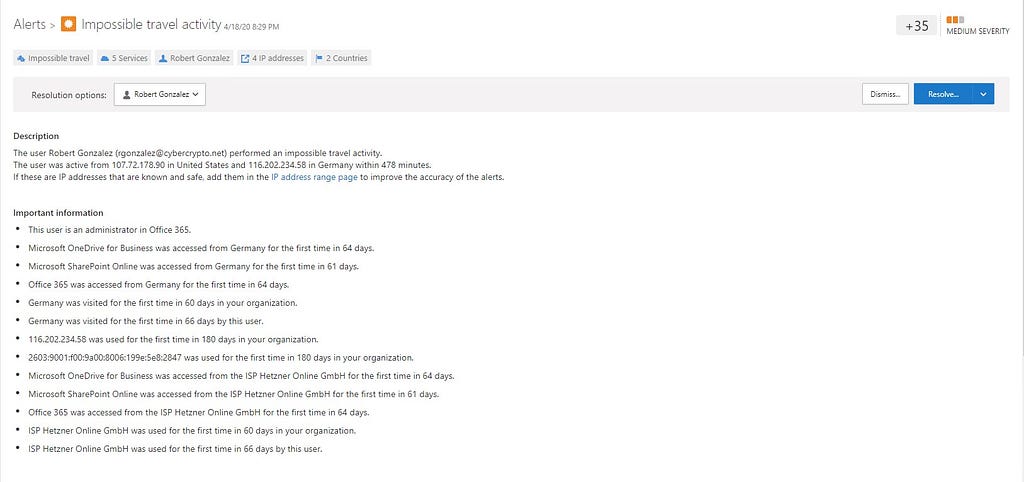
Task: Click the alert timestamp 4/18/20 8:29 PM
Action: click(251, 27)
